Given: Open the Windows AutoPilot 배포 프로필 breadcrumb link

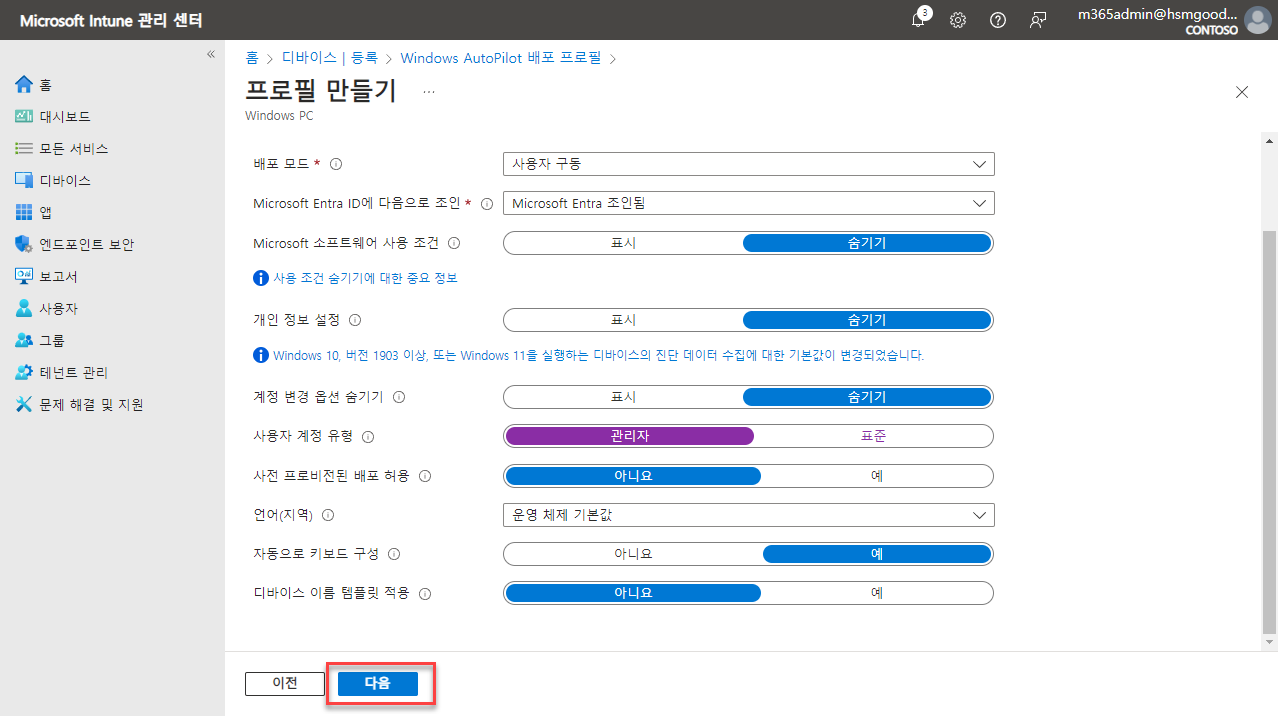Looking at the screenshot, I should [502, 58].
